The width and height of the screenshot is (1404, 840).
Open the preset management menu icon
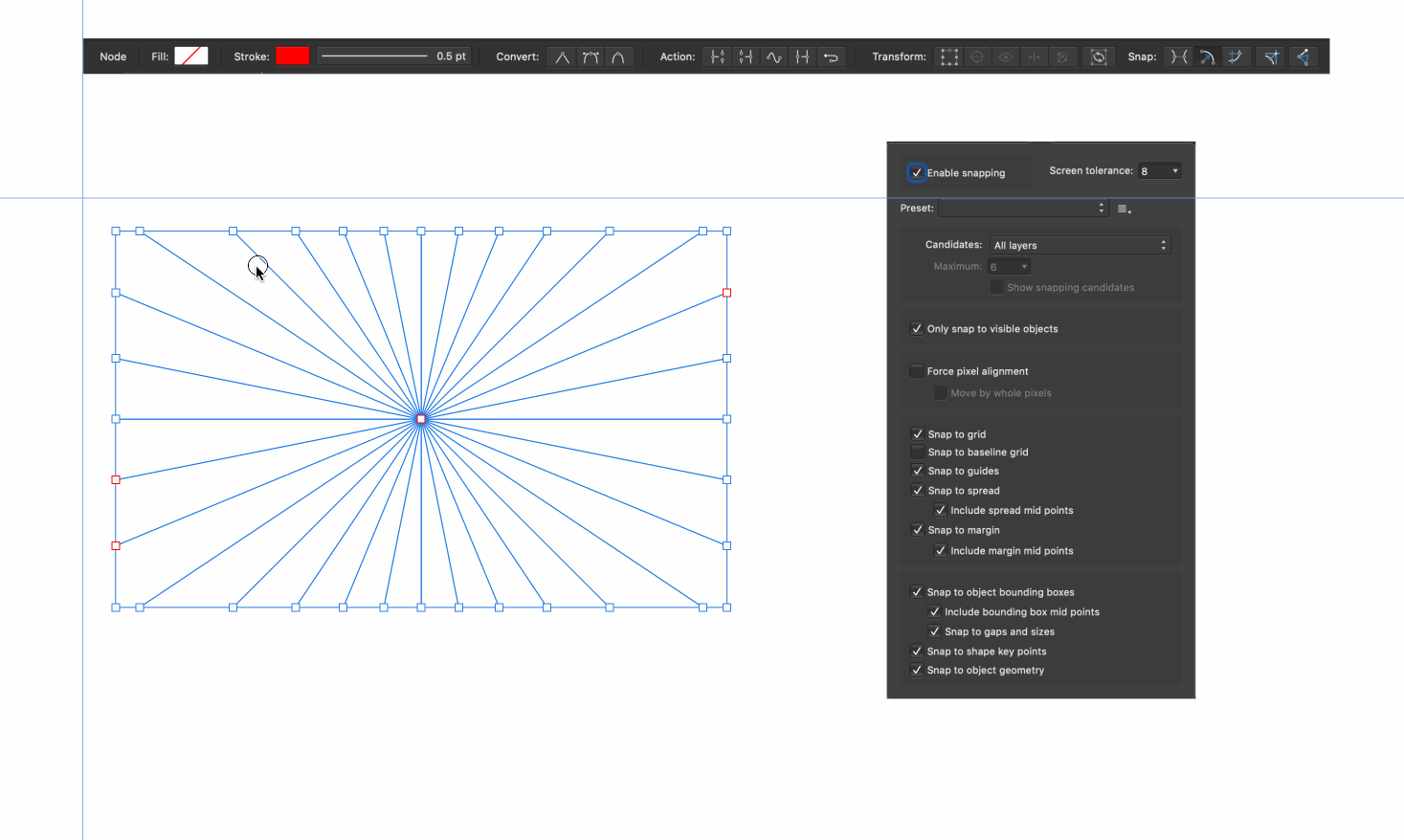coord(1125,209)
